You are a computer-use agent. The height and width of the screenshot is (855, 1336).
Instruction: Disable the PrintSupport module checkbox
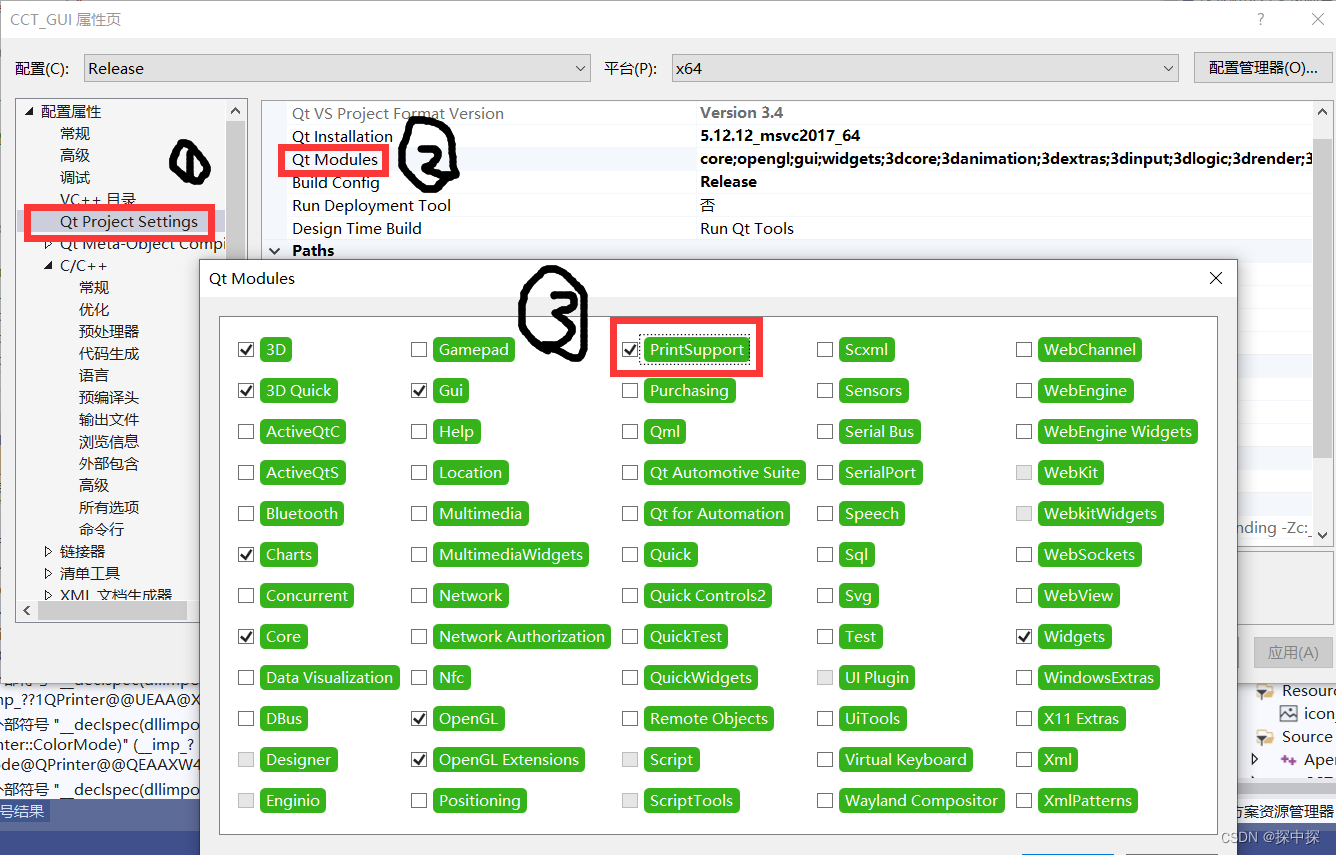point(629,349)
